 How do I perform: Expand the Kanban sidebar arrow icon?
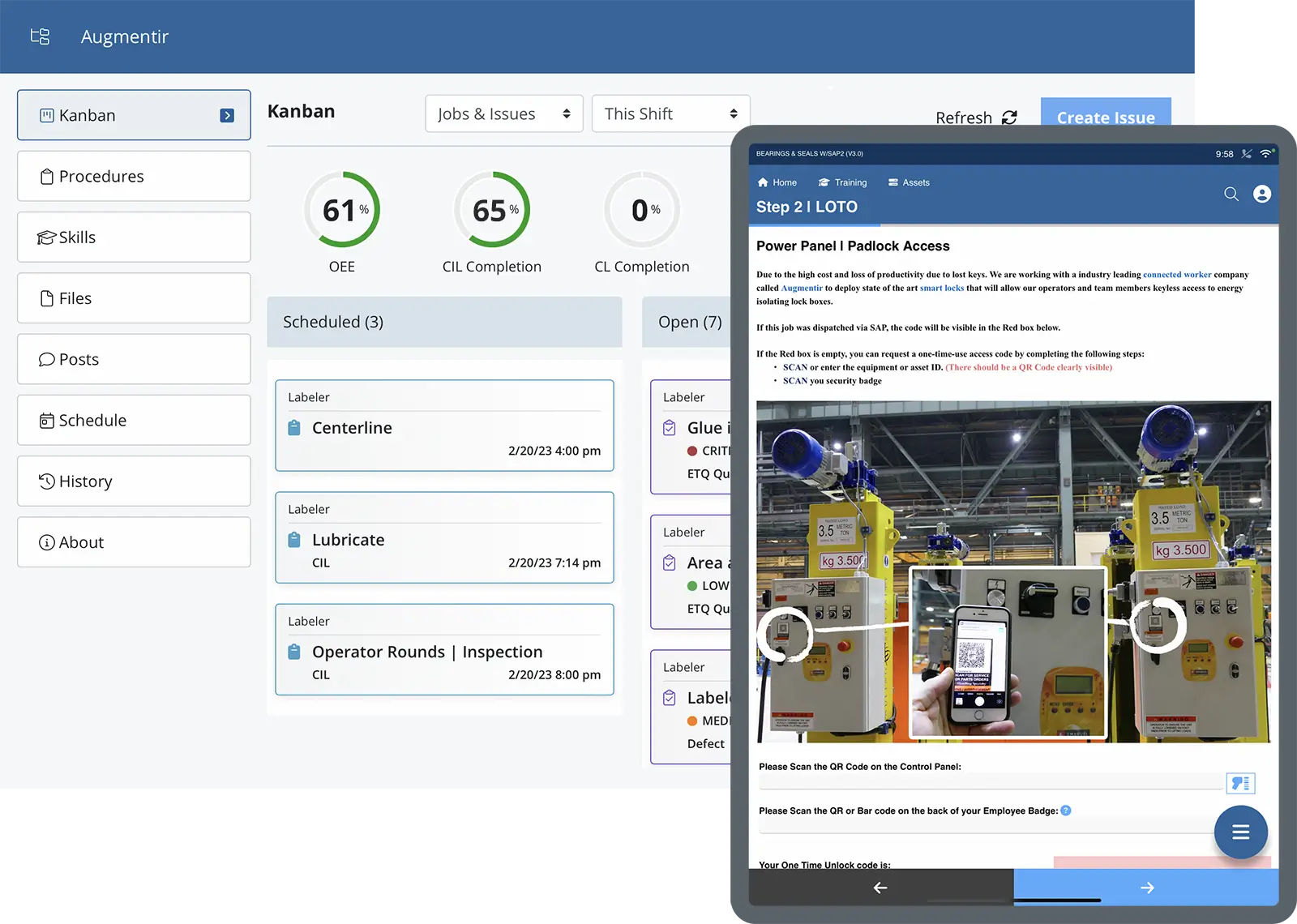(x=227, y=116)
